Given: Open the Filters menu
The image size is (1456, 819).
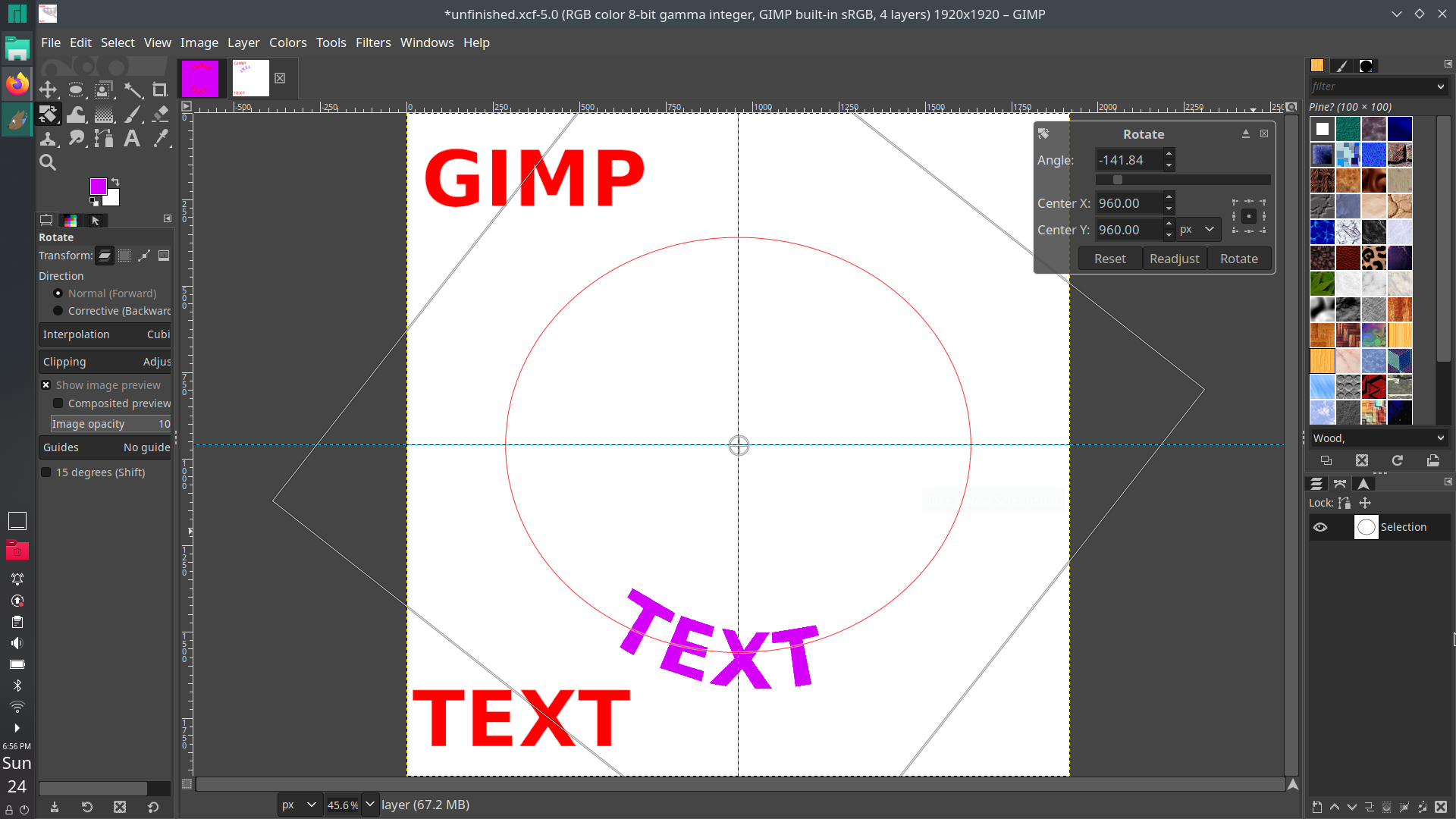Looking at the screenshot, I should tap(373, 42).
